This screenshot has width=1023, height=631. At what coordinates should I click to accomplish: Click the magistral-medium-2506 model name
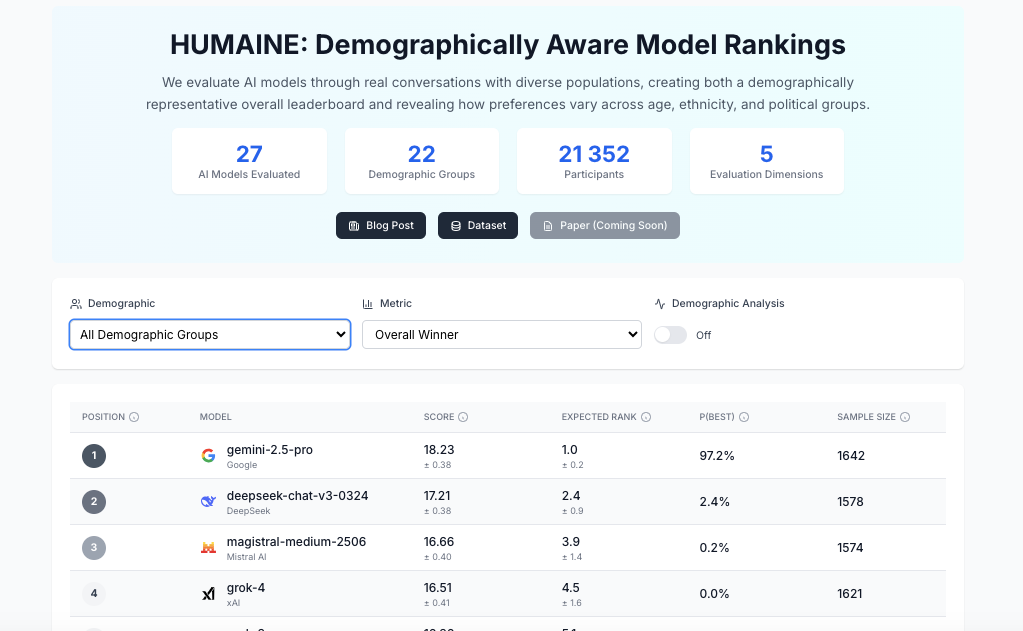296,542
